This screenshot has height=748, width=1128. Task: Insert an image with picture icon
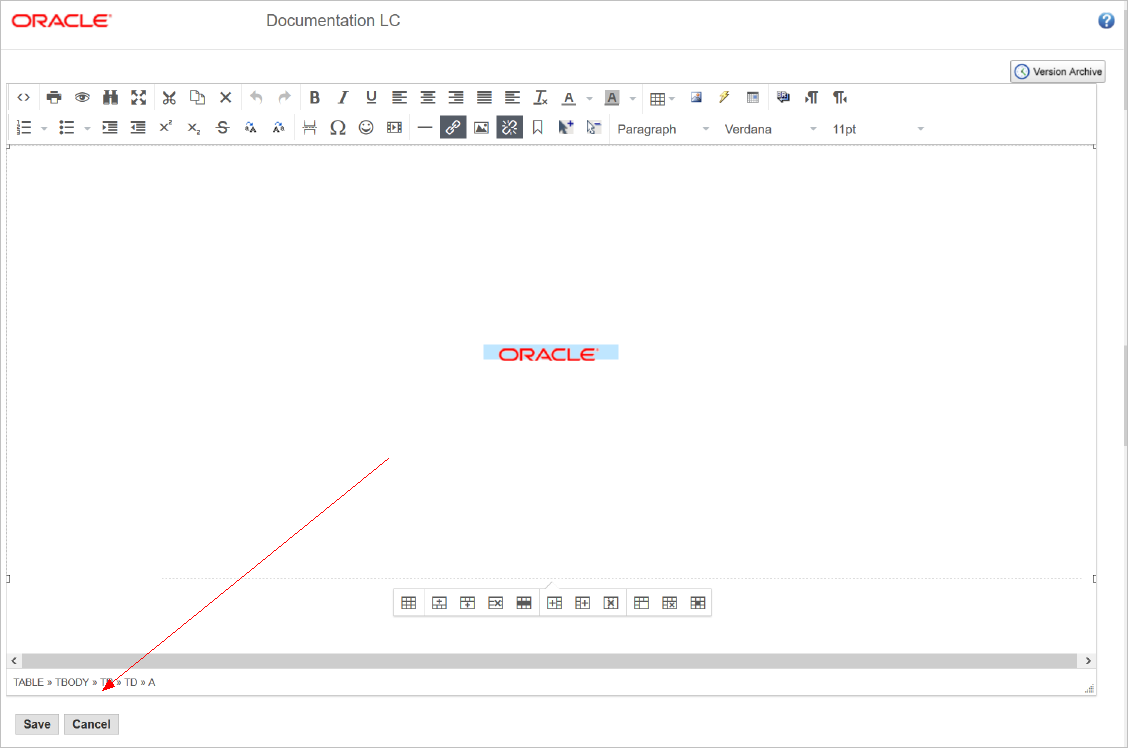click(481, 128)
